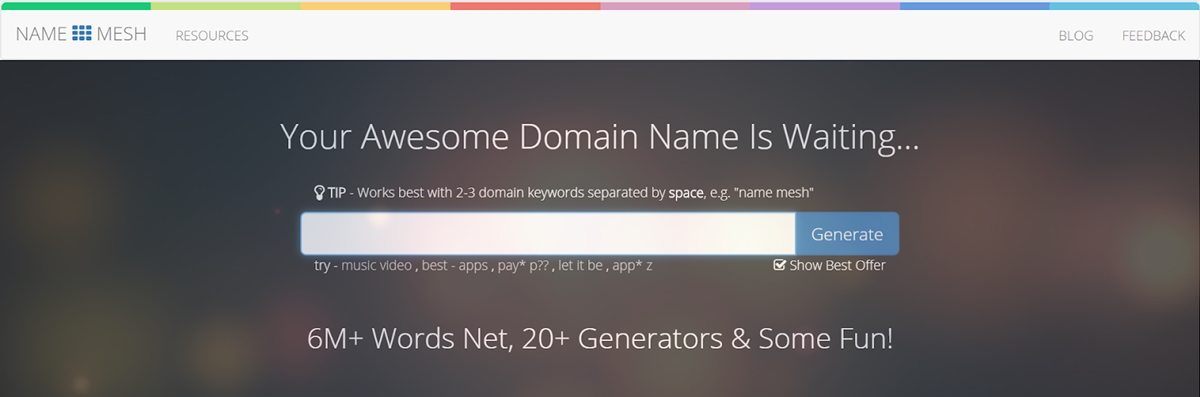This screenshot has width=1200, height=397.
Task: Try the "let it be" example link
Action: [x=582, y=266]
